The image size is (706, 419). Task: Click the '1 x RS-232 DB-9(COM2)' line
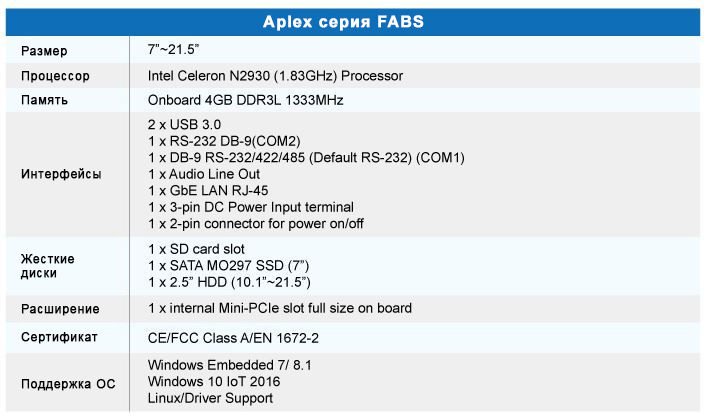tap(224, 141)
